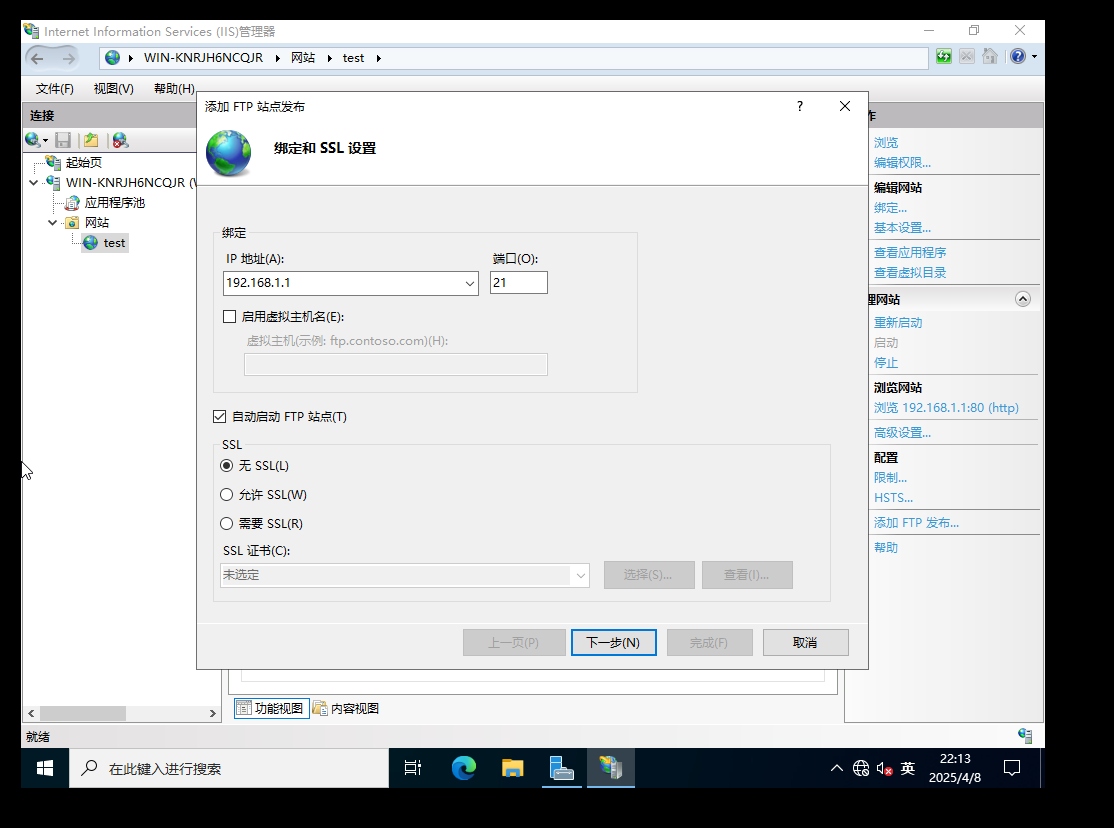1114x828 pixels.
Task: Click the green refresh page icon
Action: pos(943,56)
